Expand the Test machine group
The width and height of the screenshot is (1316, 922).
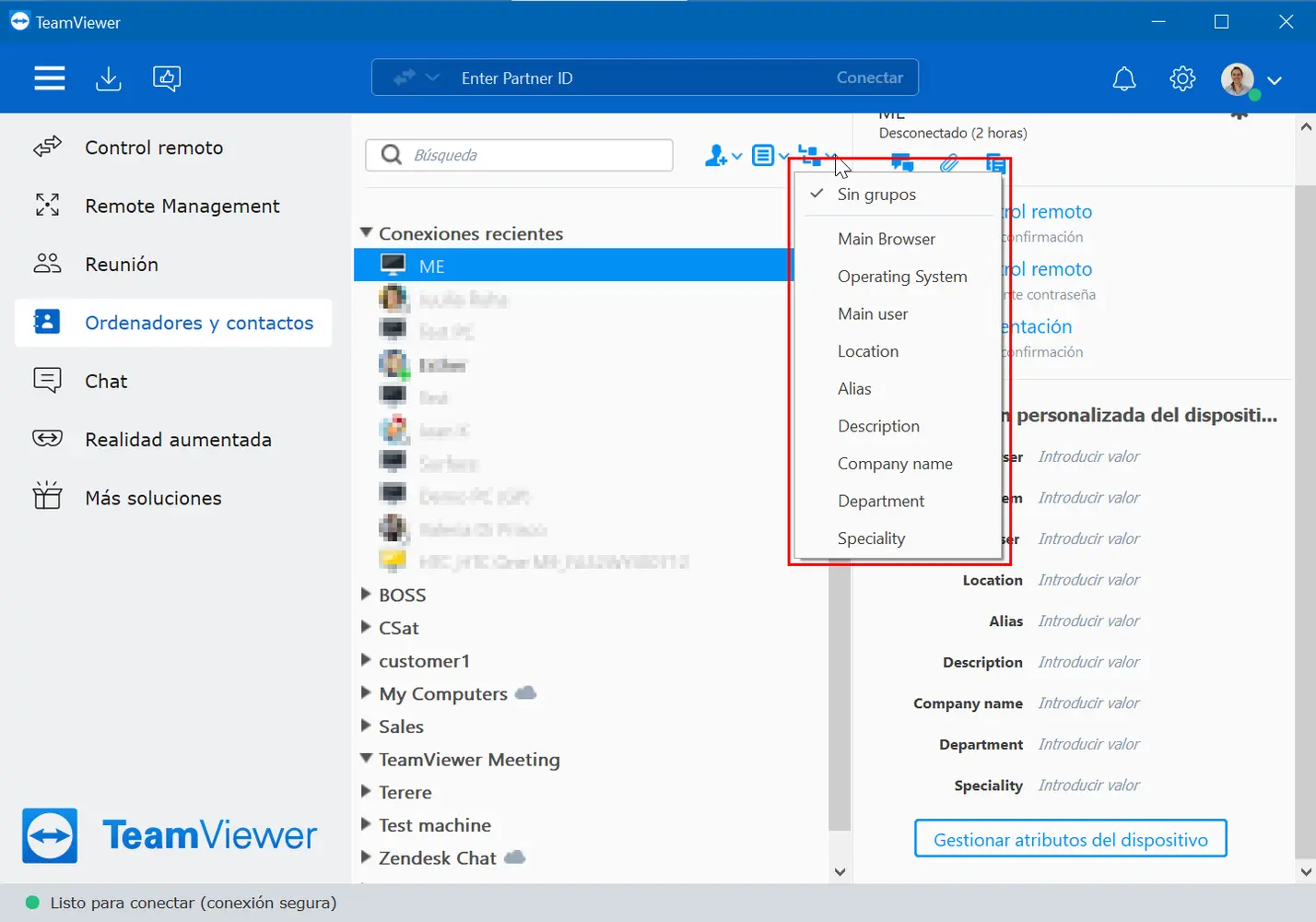tap(366, 825)
